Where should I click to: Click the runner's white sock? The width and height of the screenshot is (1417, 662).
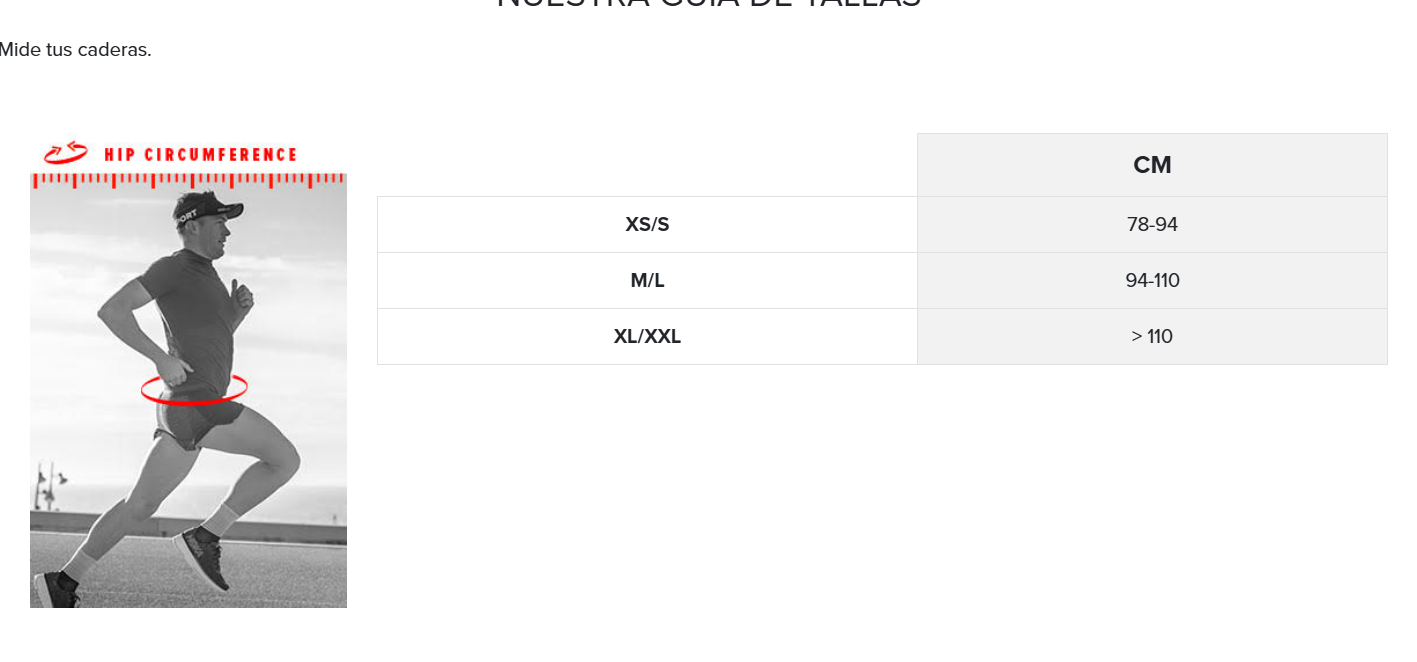[222, 519]
